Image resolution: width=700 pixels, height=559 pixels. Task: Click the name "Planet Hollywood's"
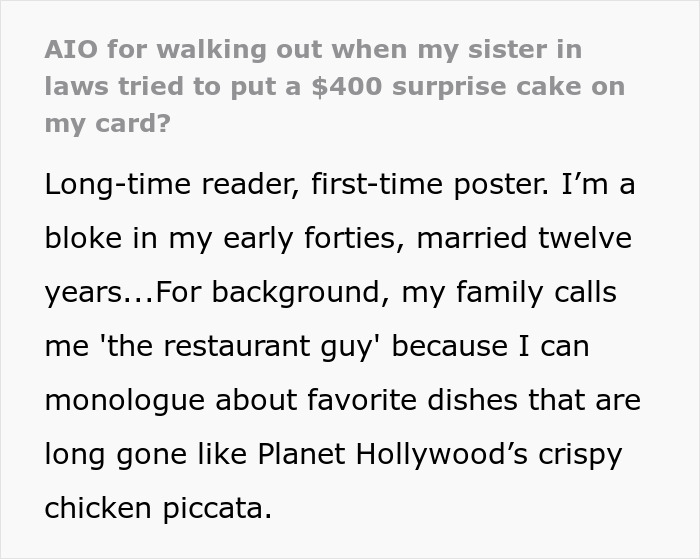pyautogui.click(x=393, y=455)
